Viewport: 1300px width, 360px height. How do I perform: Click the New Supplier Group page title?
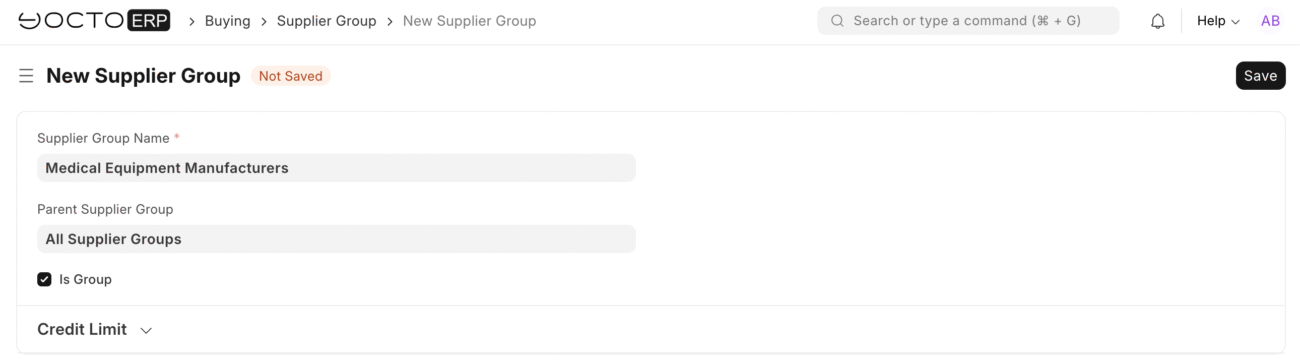pyautogui.click(x=143, y=76)
